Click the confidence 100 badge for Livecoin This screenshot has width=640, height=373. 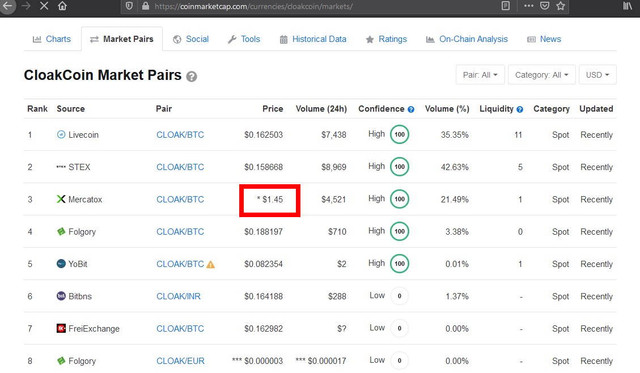click(399, 134)
